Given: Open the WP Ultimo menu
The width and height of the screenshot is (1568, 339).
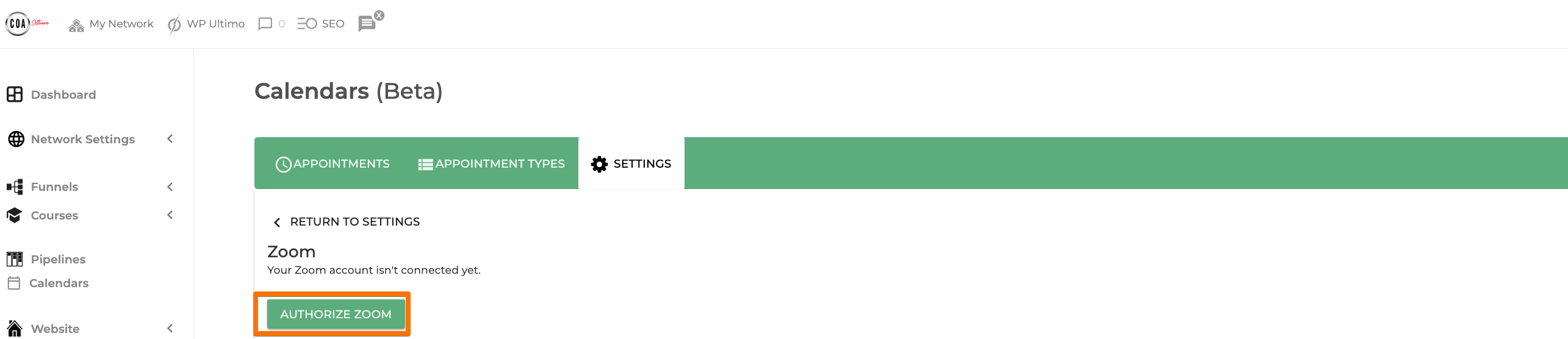Looking at the screenshot, I should pyautogui.click(x=206, y=24).
